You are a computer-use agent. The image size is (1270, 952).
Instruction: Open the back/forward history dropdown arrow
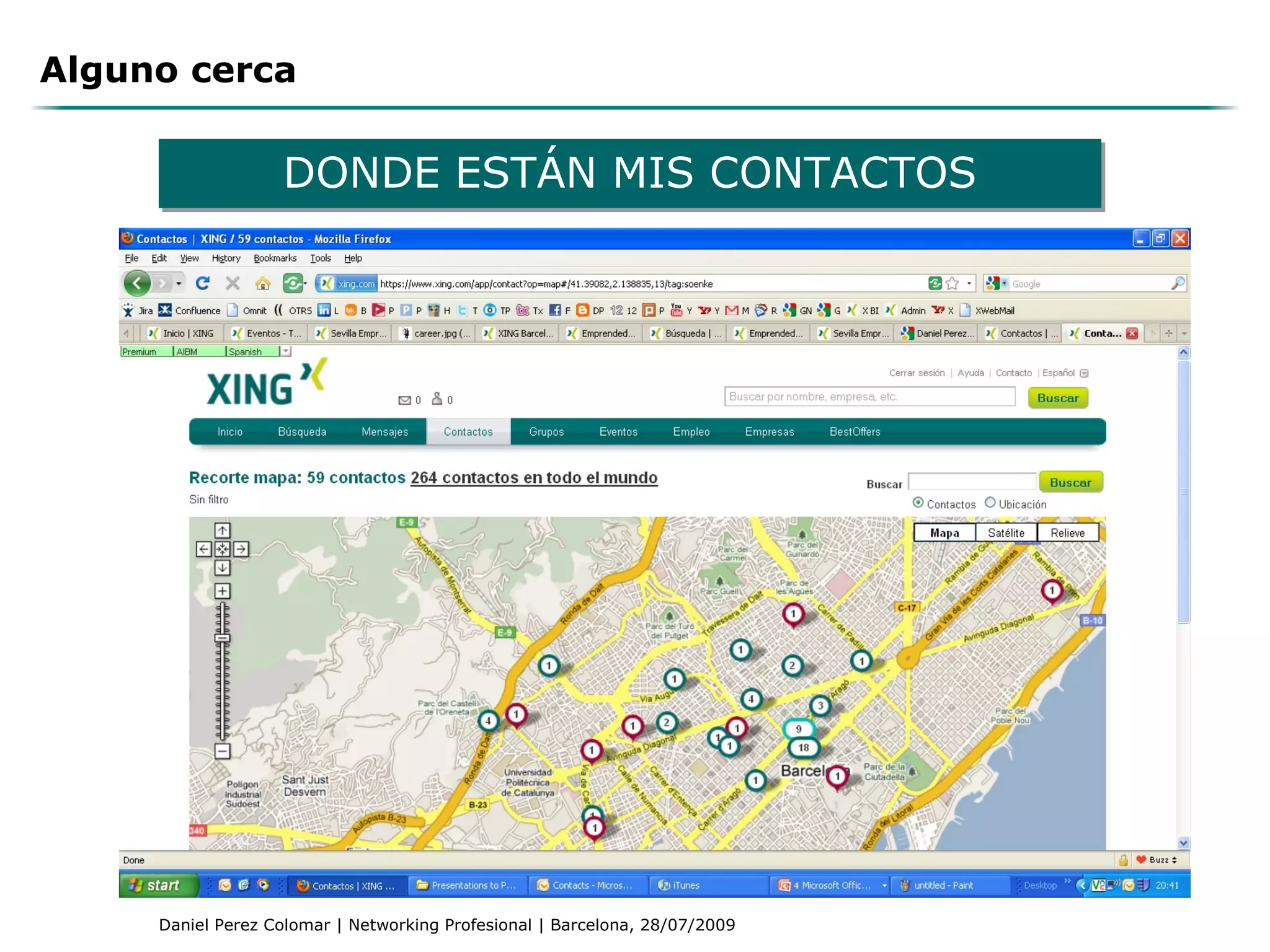coord(179,283)
